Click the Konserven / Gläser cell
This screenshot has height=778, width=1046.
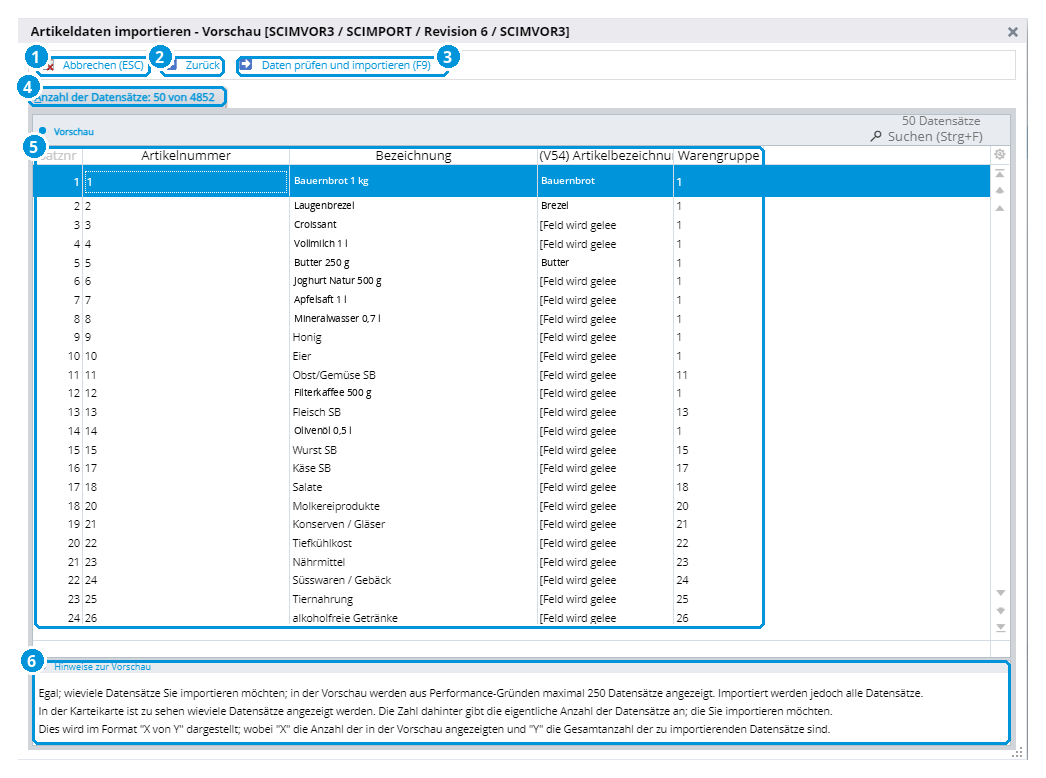tap(414, 524)
